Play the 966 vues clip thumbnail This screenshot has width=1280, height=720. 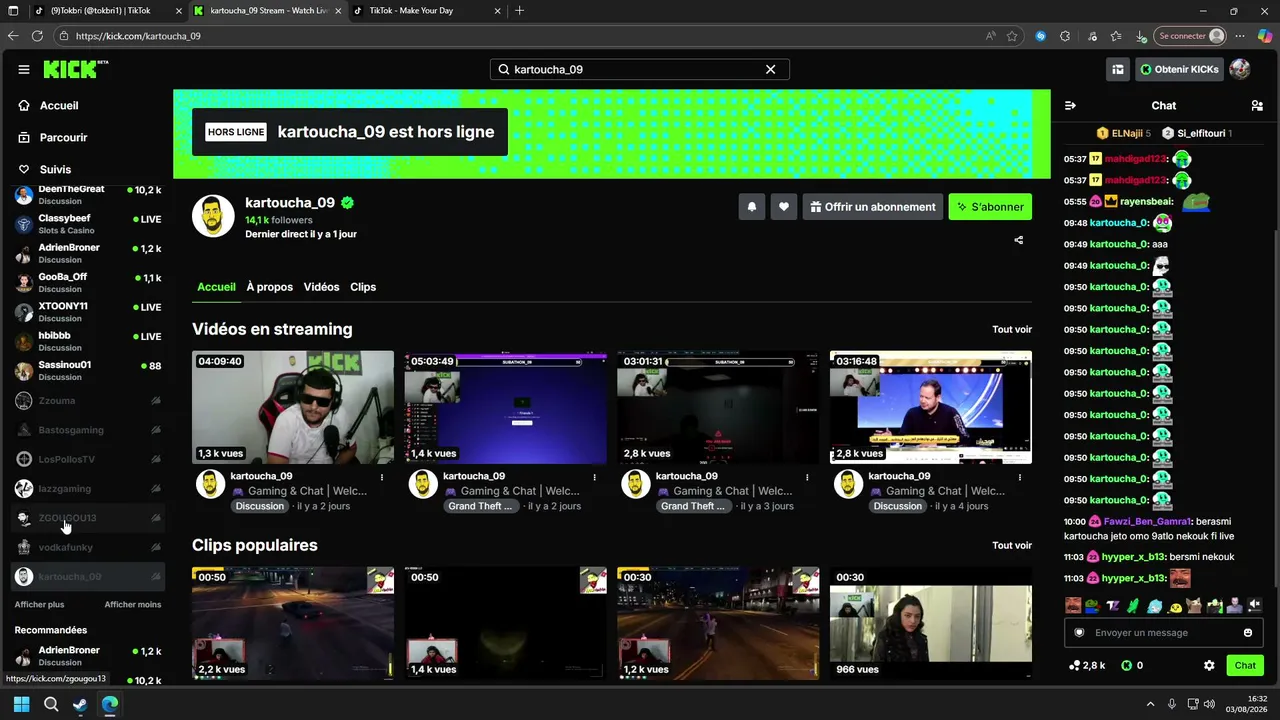931,623
